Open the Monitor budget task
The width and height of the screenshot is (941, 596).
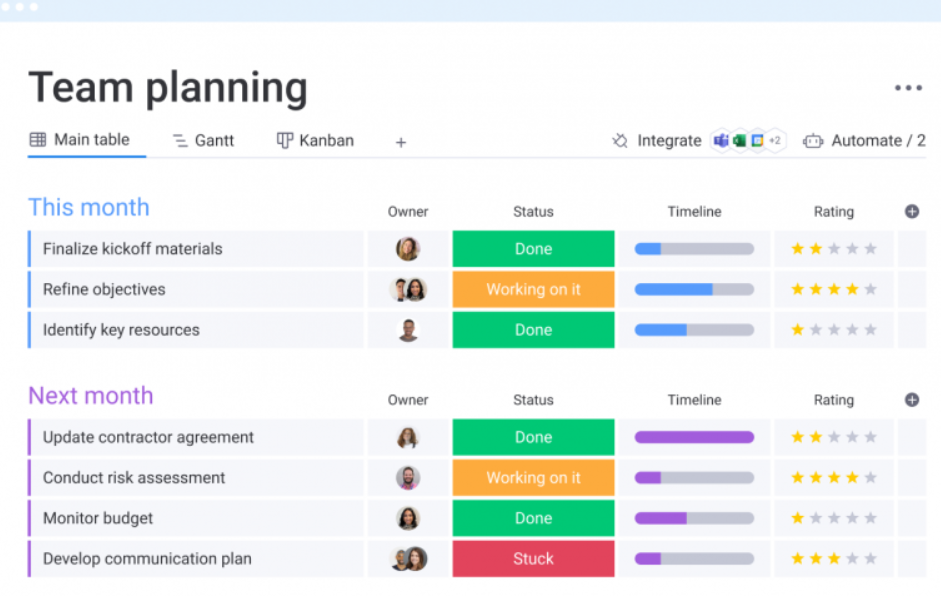[x=98, y=519]
